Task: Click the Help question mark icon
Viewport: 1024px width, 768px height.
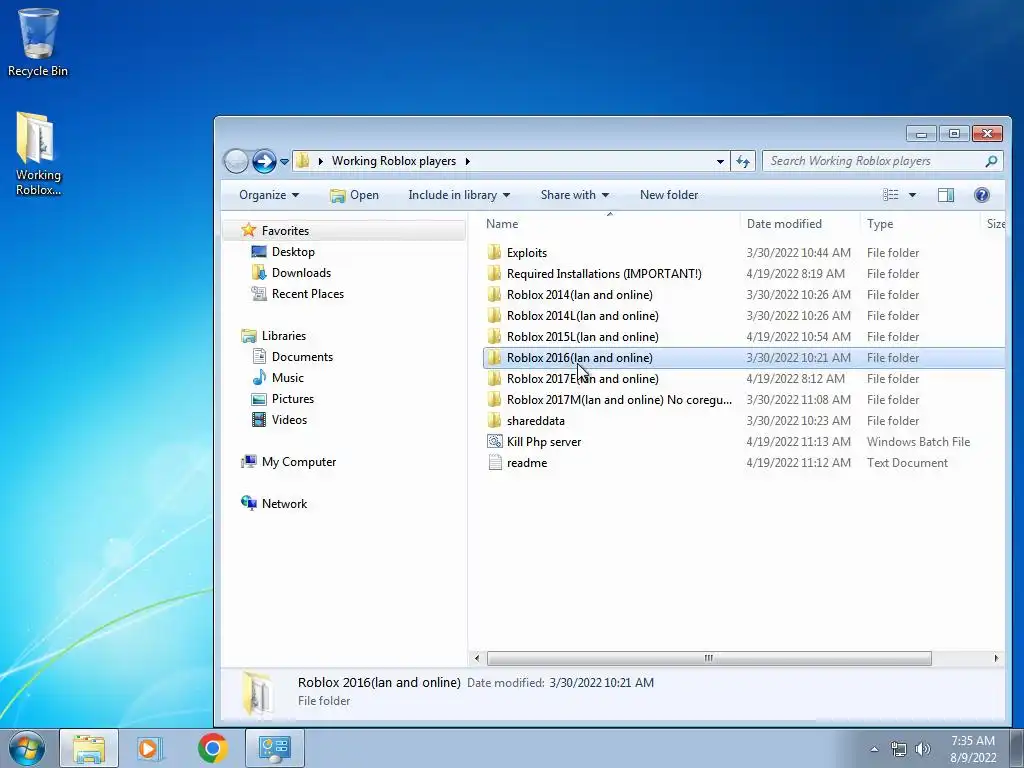Action: [x=982, y=195]
